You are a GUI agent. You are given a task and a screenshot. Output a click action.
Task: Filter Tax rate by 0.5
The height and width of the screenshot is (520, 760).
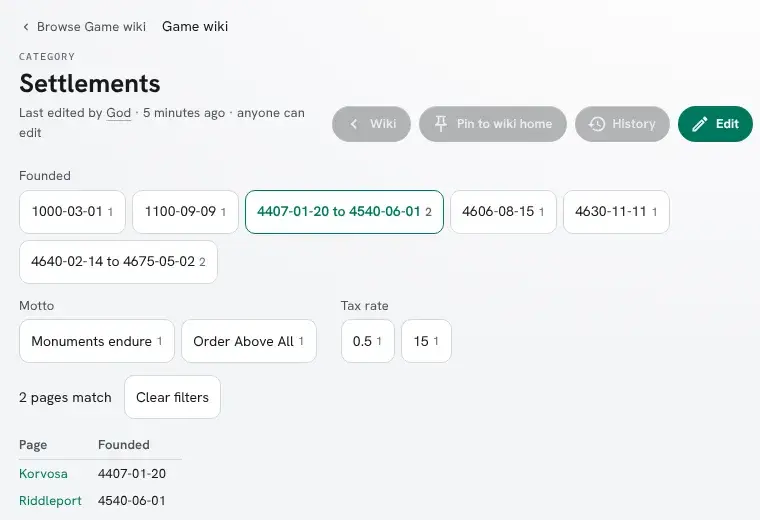[x=367, y=341]
